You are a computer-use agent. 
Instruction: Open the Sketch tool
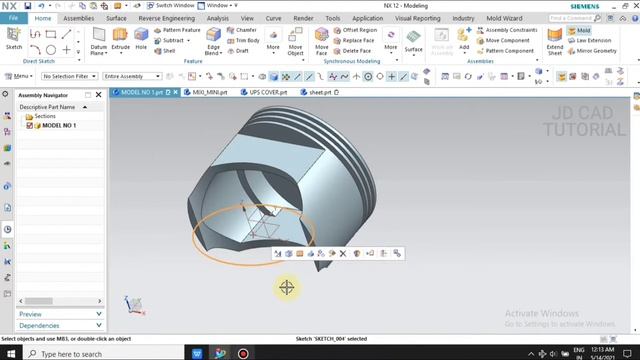(13, 39)
